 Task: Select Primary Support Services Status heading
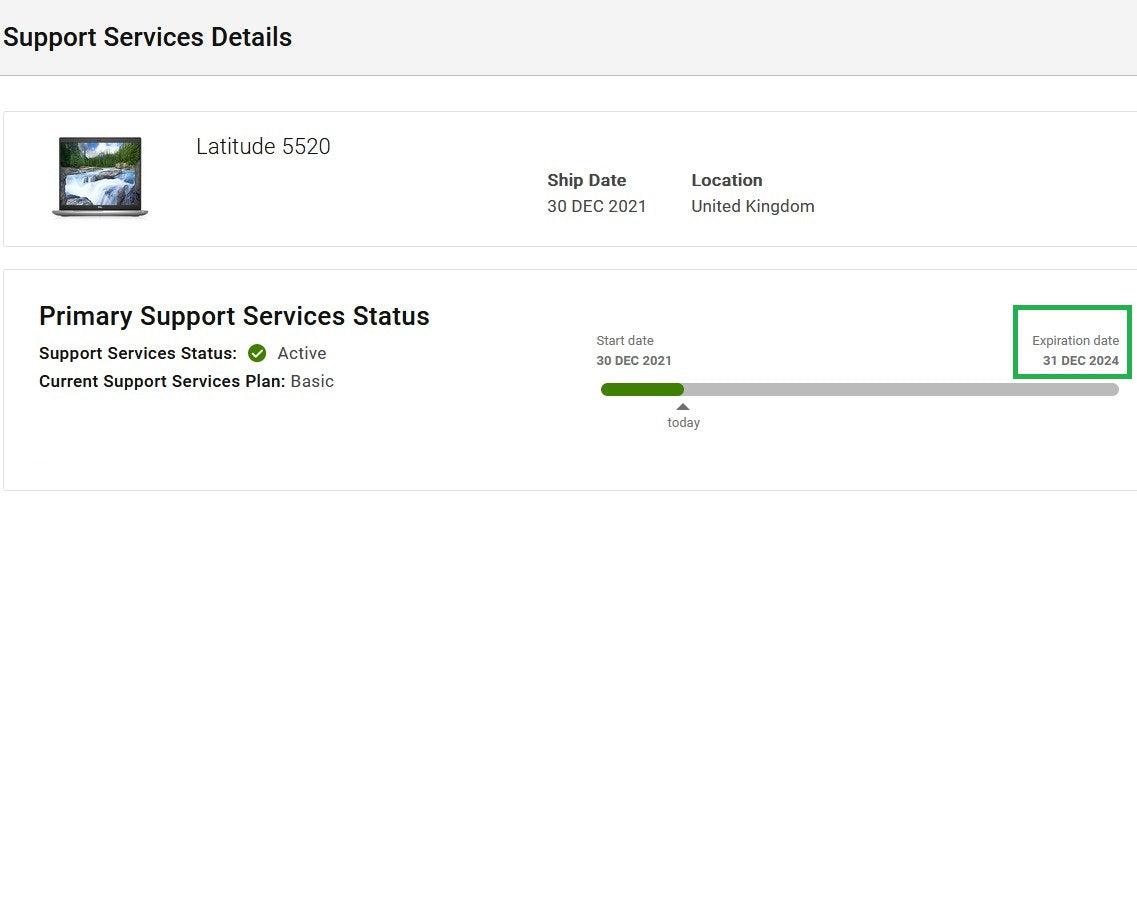234,316
